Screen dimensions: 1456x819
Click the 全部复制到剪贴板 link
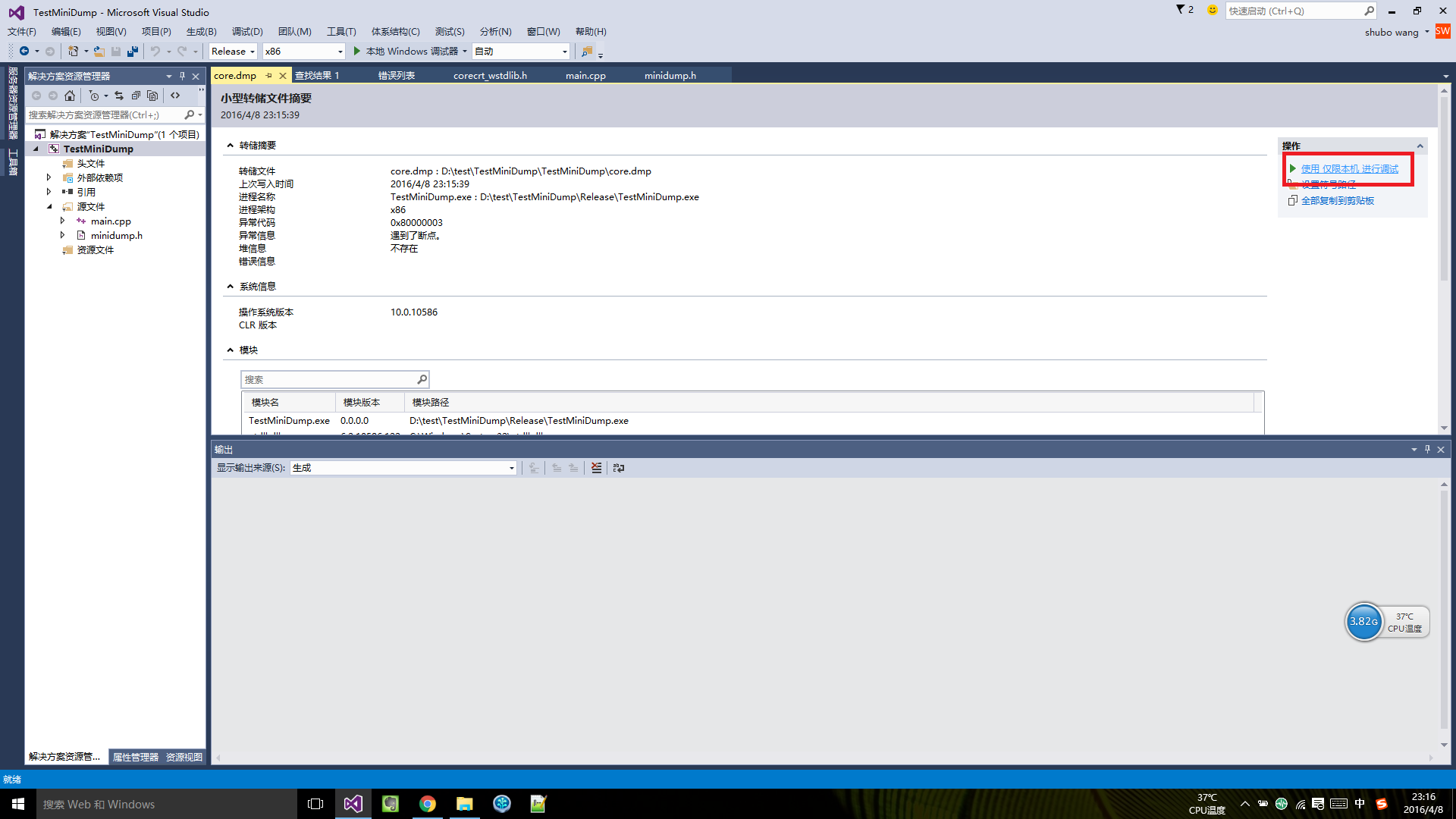tap(1337, 201)
